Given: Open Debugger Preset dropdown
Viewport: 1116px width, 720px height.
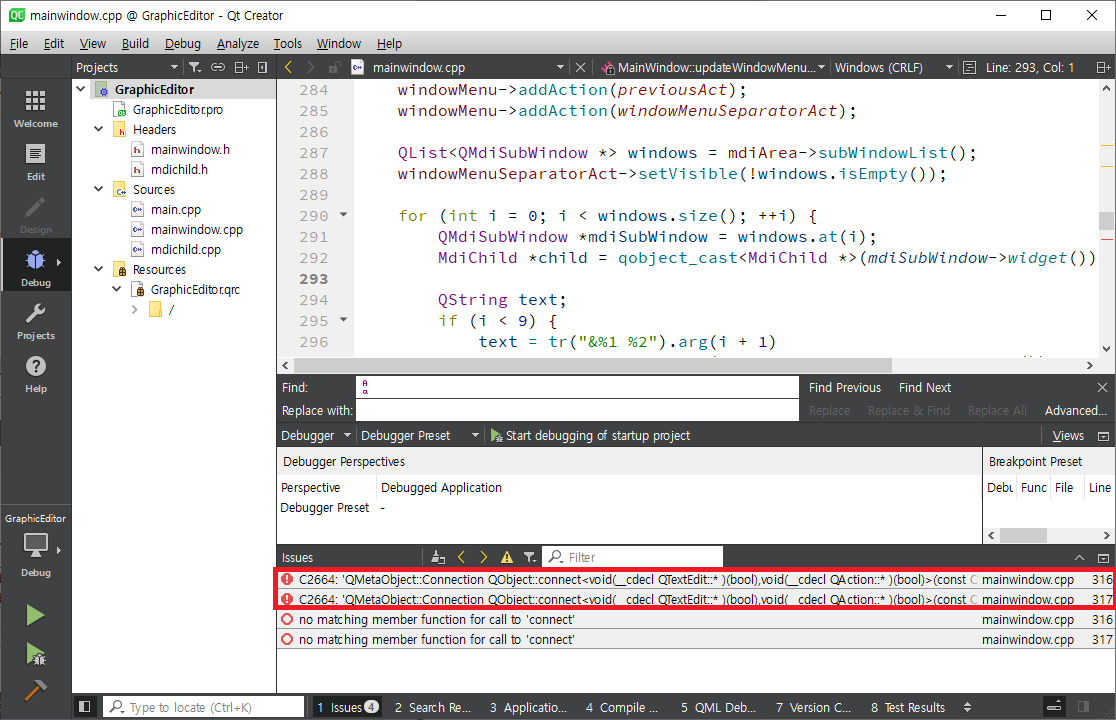Looking at the screenshot, I should tap(419, 435).
